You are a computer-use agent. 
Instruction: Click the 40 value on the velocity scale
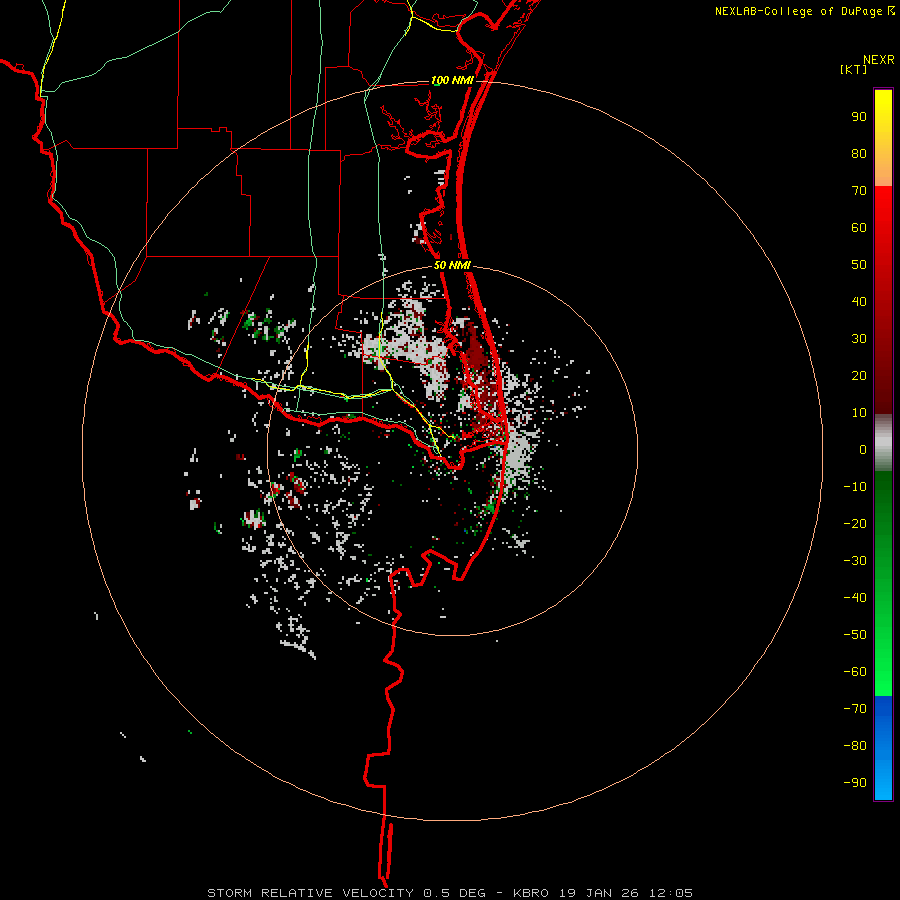859,302
